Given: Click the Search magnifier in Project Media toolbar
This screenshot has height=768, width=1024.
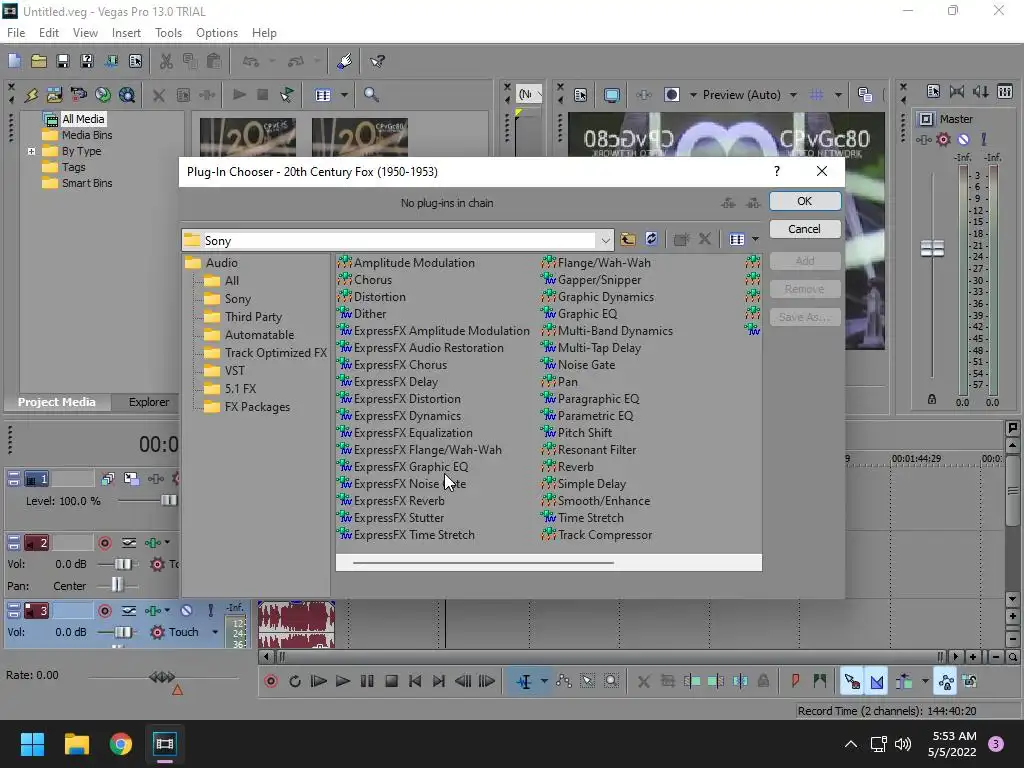Looking at the screenshot, I should pos(372,95).
